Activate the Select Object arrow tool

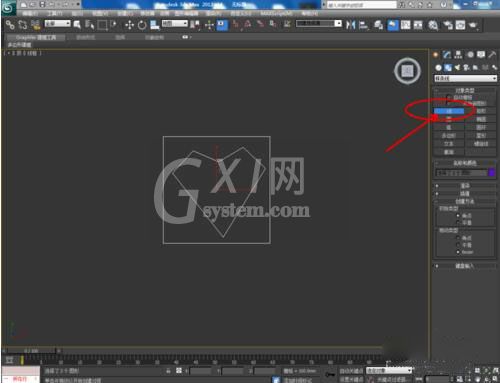[77, 25]
